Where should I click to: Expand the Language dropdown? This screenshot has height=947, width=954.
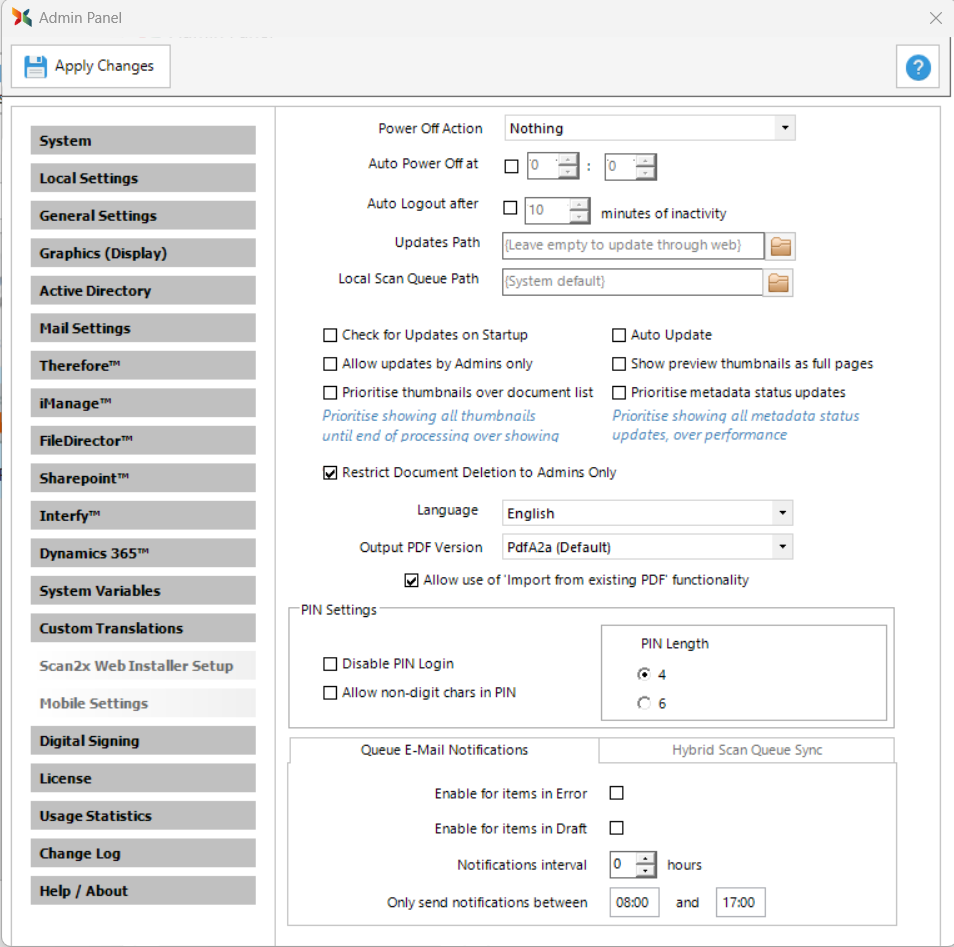pyautogui.click(x=781, y=513)
